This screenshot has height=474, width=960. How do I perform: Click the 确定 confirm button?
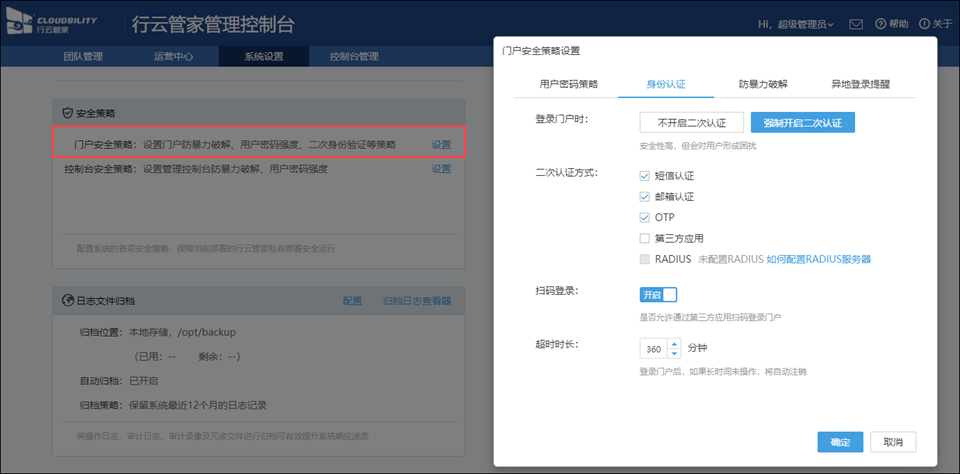click(840, 442)
